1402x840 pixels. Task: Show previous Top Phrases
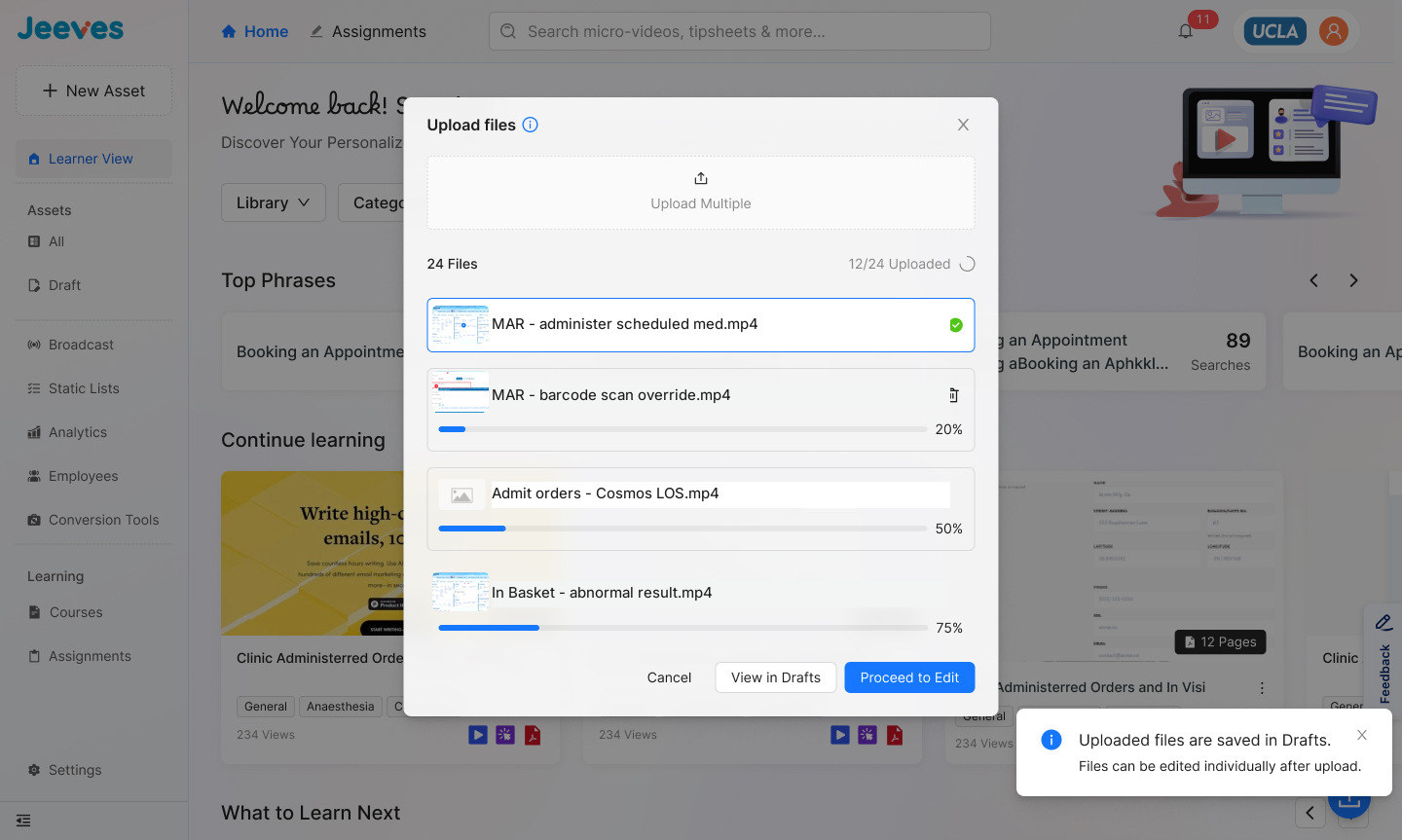[1313, 280]
